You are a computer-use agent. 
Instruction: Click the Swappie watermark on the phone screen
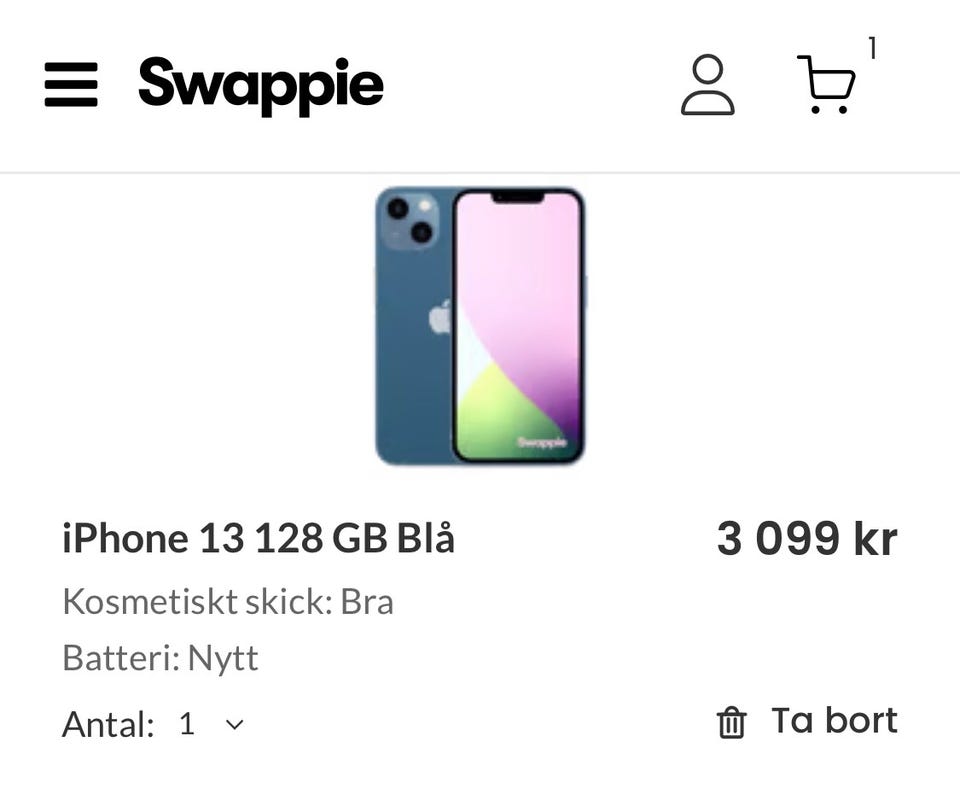[542, 441]
